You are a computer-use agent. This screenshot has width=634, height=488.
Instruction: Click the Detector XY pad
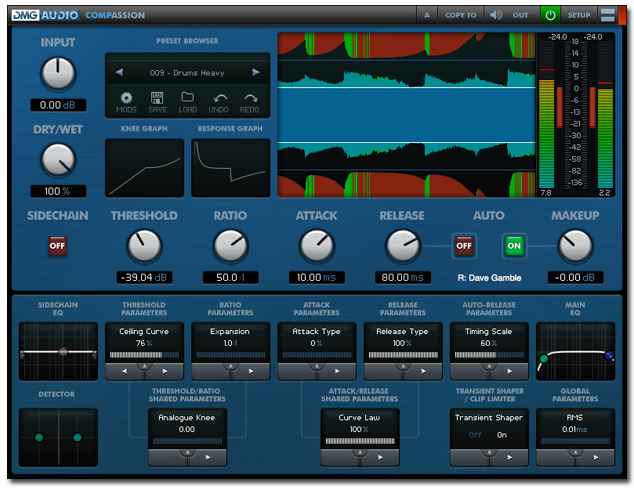click(x=58, y=437)
